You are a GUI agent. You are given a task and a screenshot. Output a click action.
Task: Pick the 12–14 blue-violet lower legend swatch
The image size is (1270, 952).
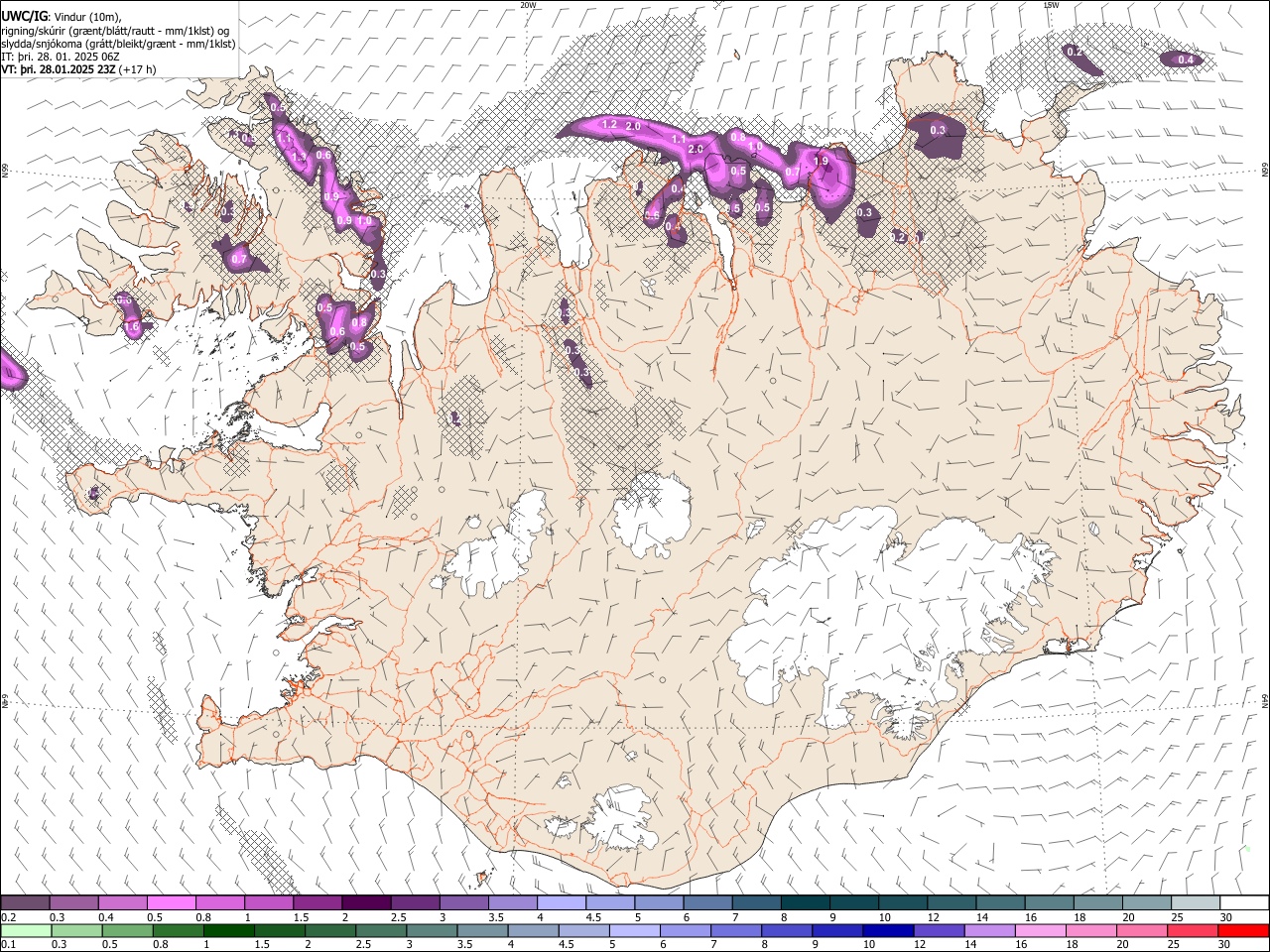pos(940,930)
